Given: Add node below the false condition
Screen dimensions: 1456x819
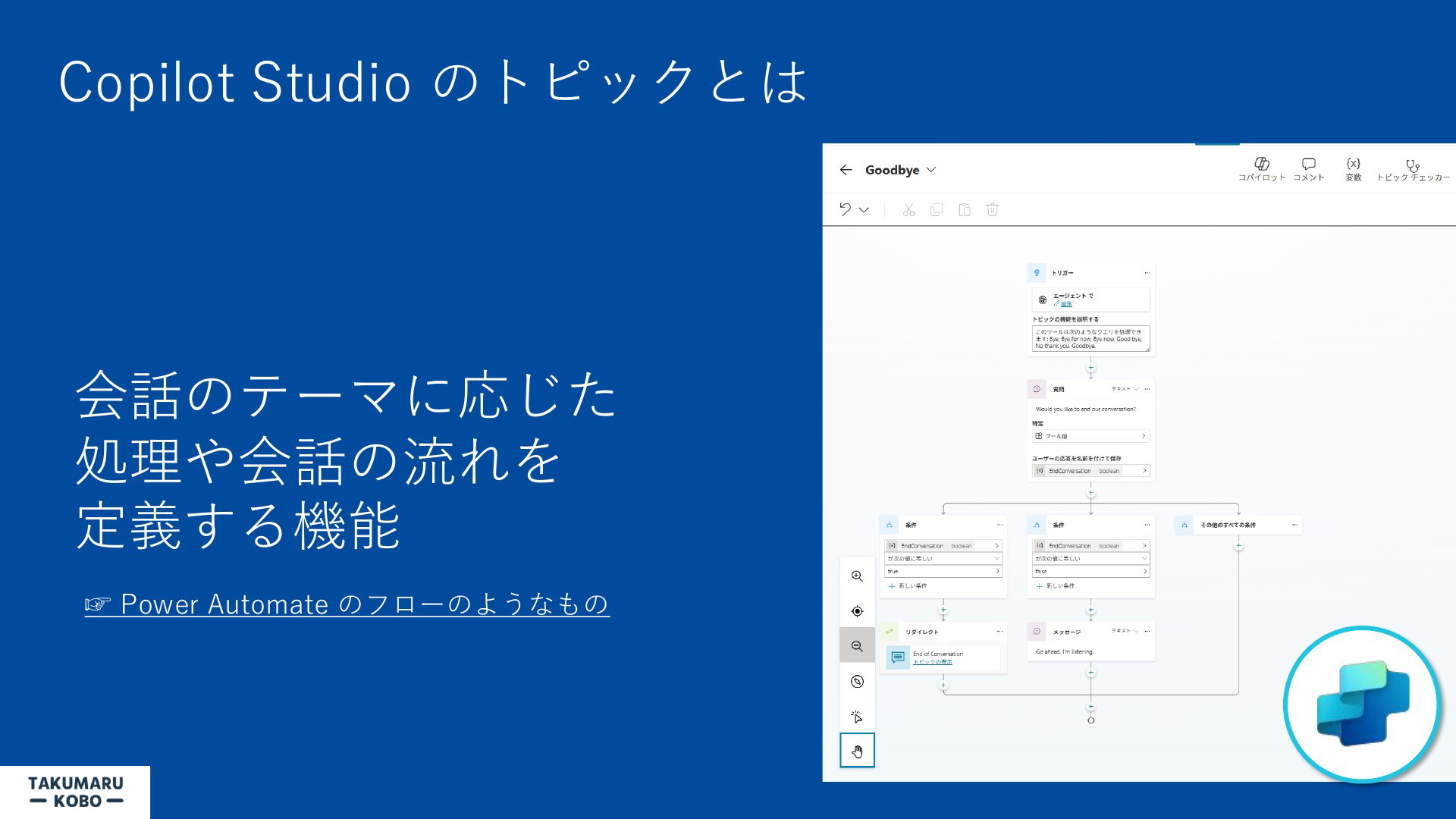Looking at the screenshot, I should [1090, 610].
